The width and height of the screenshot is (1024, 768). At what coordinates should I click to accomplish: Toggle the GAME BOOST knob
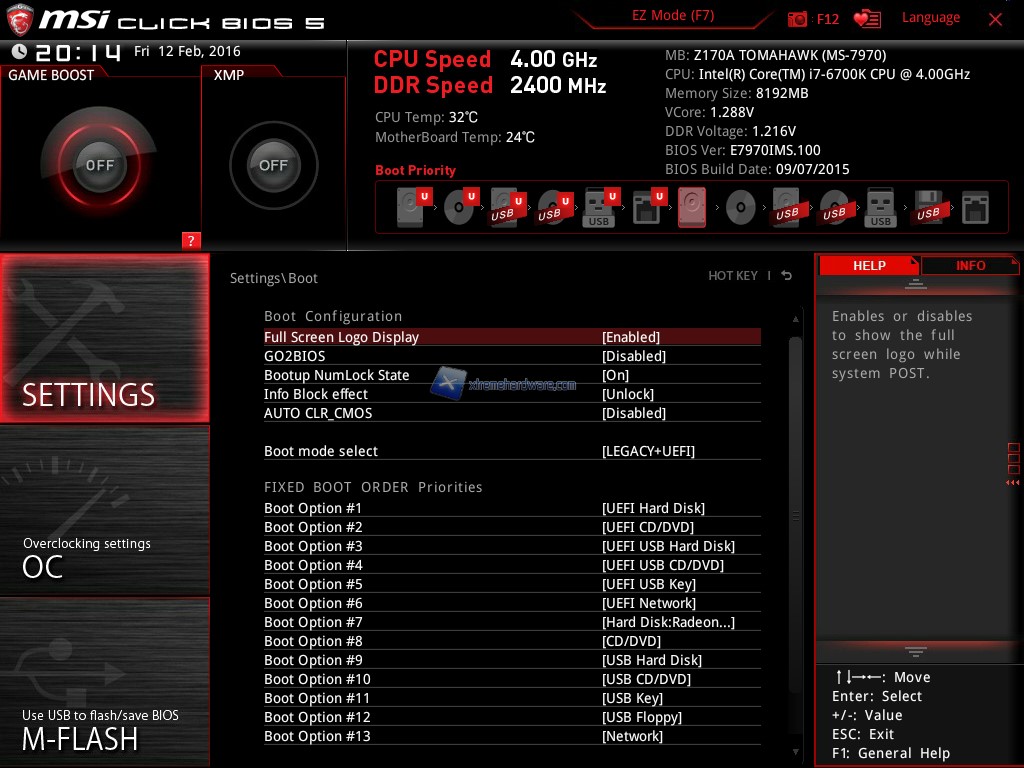(x=99, y=166)
